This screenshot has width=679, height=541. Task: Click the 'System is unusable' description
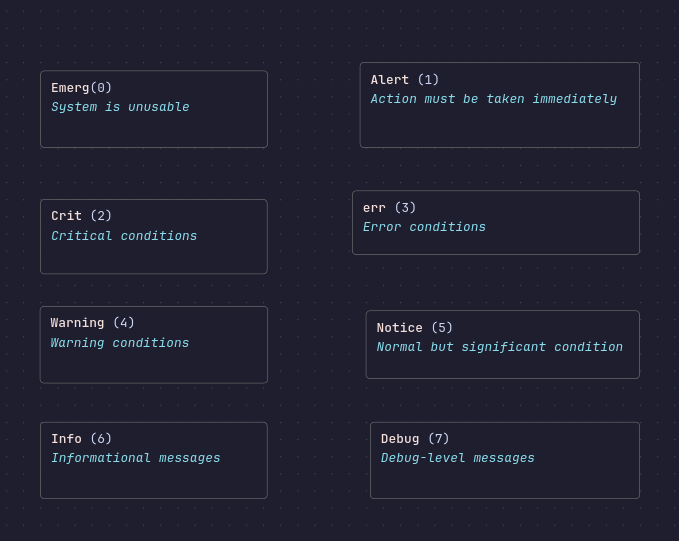(120, 107)
